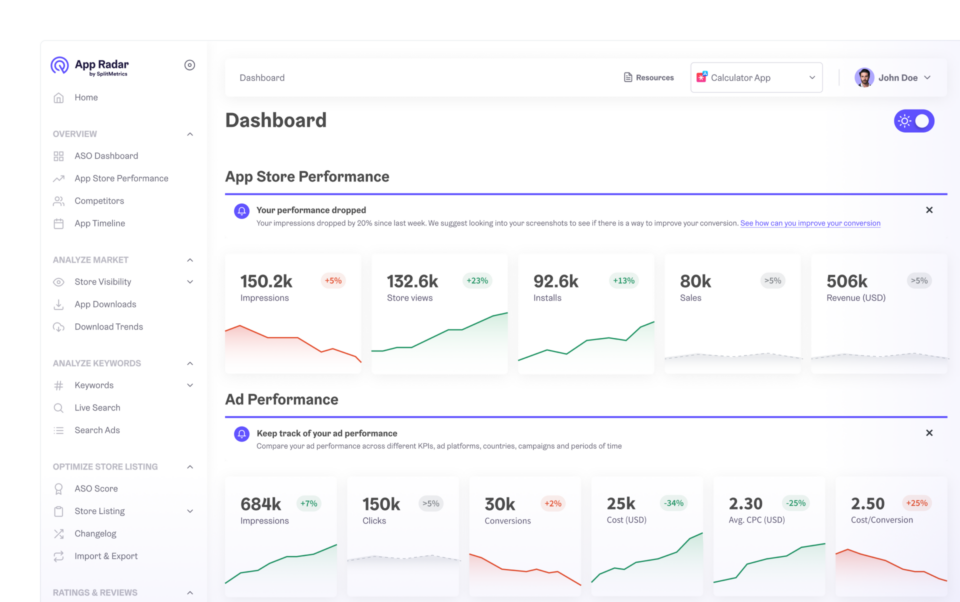This screenshot has width=960, height=602.
Task: Click the Live Search magnifier icon
Action: pyautogui.click(x=61, y=407)
